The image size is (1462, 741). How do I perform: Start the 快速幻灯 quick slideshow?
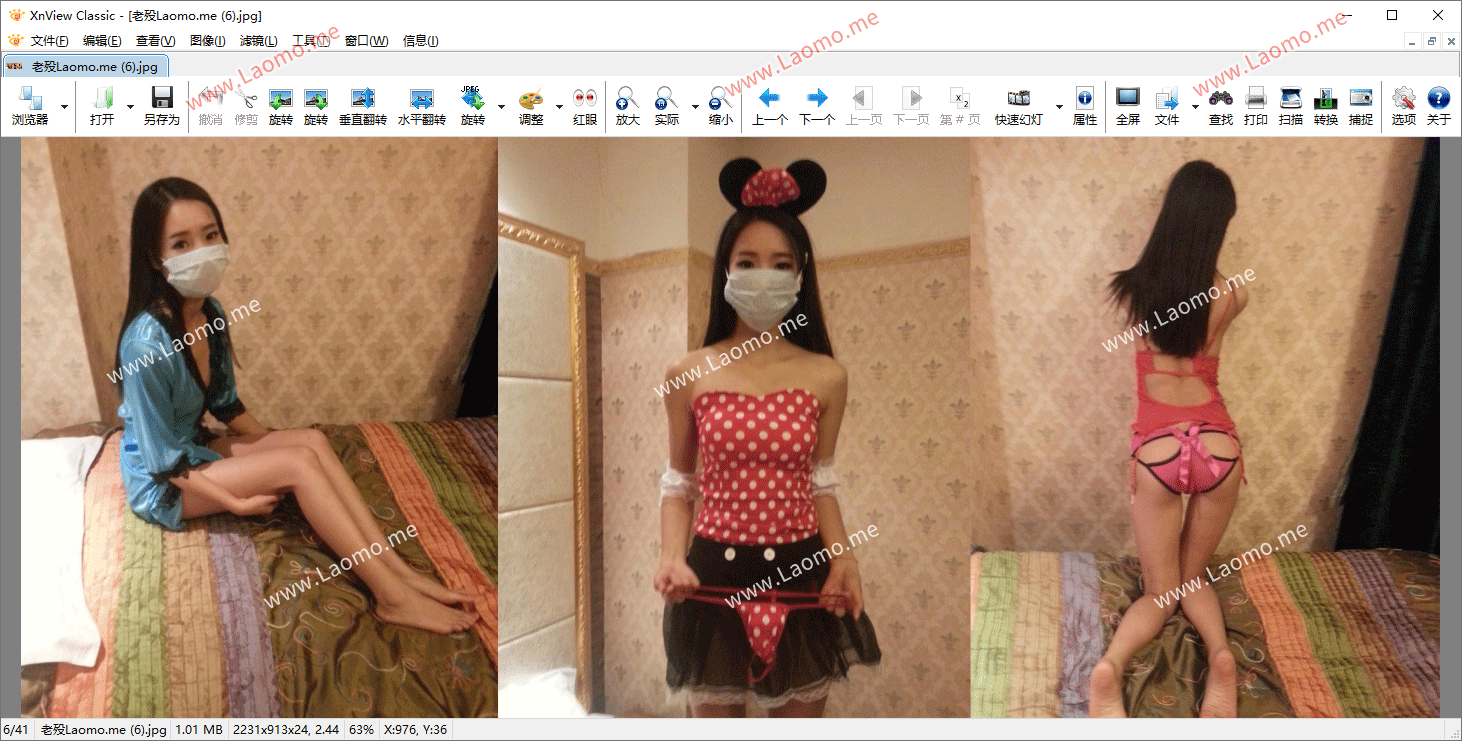(1019, 106)
